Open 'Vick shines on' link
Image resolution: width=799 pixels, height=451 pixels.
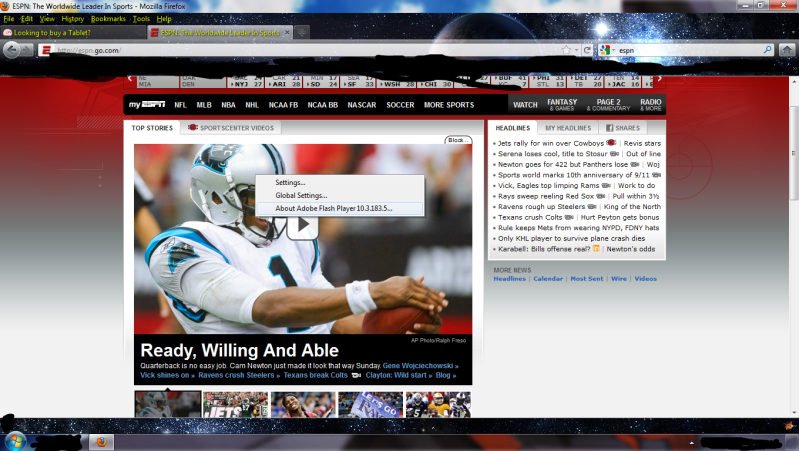click(x=167, y=375)
